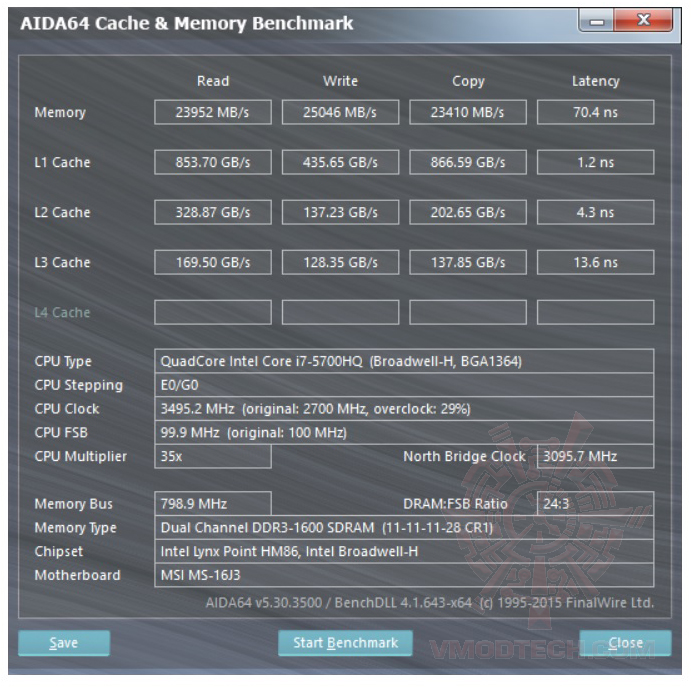Select L1 Cache Latency 1.2 ns
Screen dimensions: 692x687
595,162
